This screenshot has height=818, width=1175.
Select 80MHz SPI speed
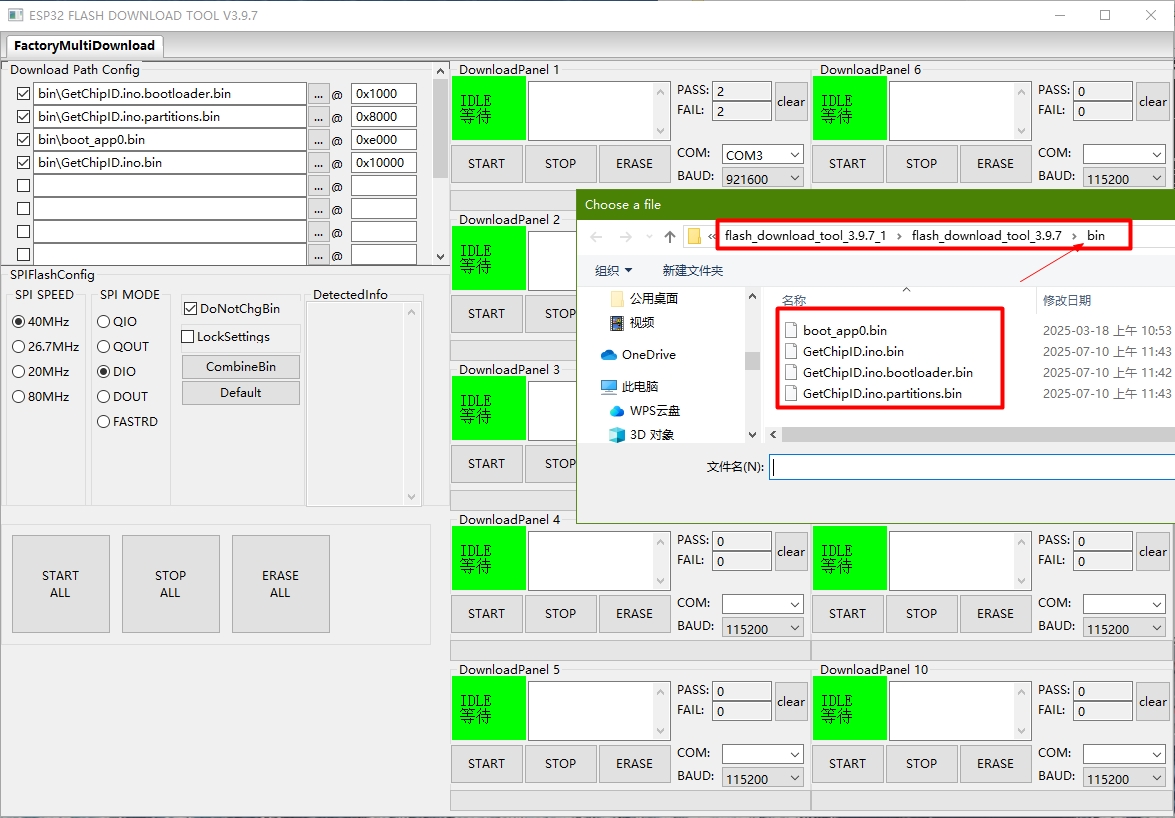[19, 397]
